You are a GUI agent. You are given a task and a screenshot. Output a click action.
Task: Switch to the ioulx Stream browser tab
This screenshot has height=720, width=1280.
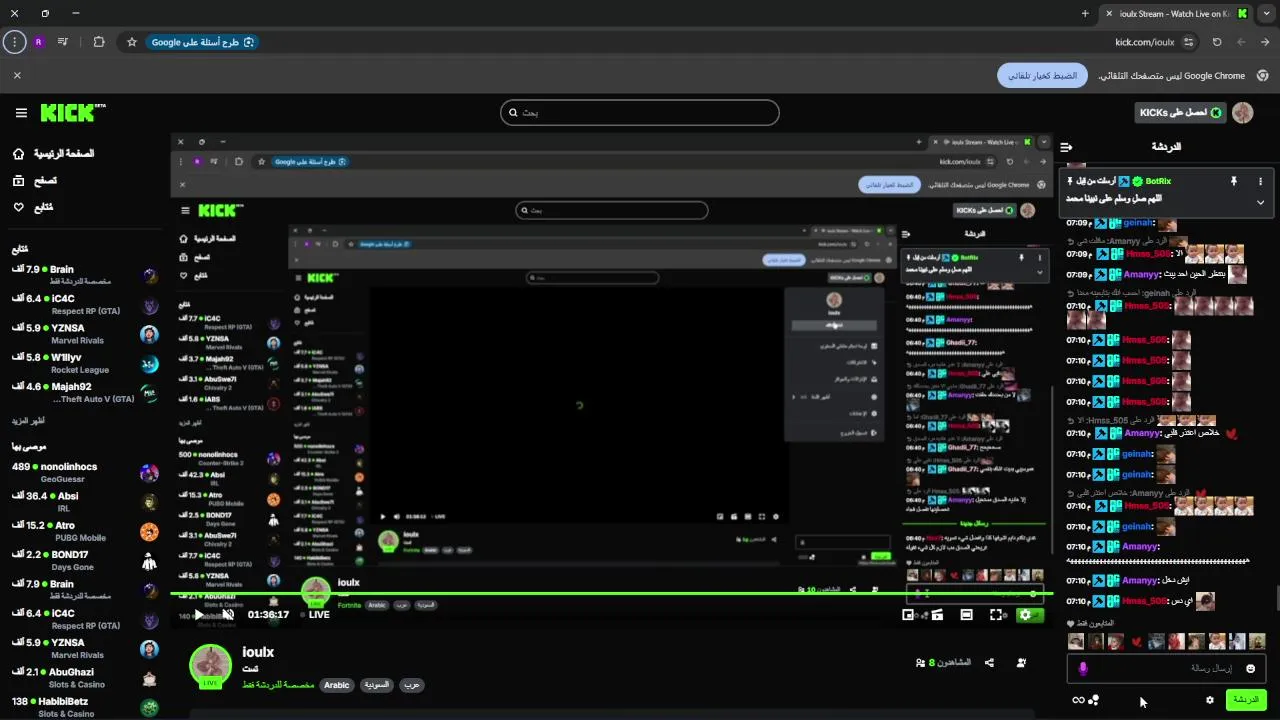coord(1176,14)
